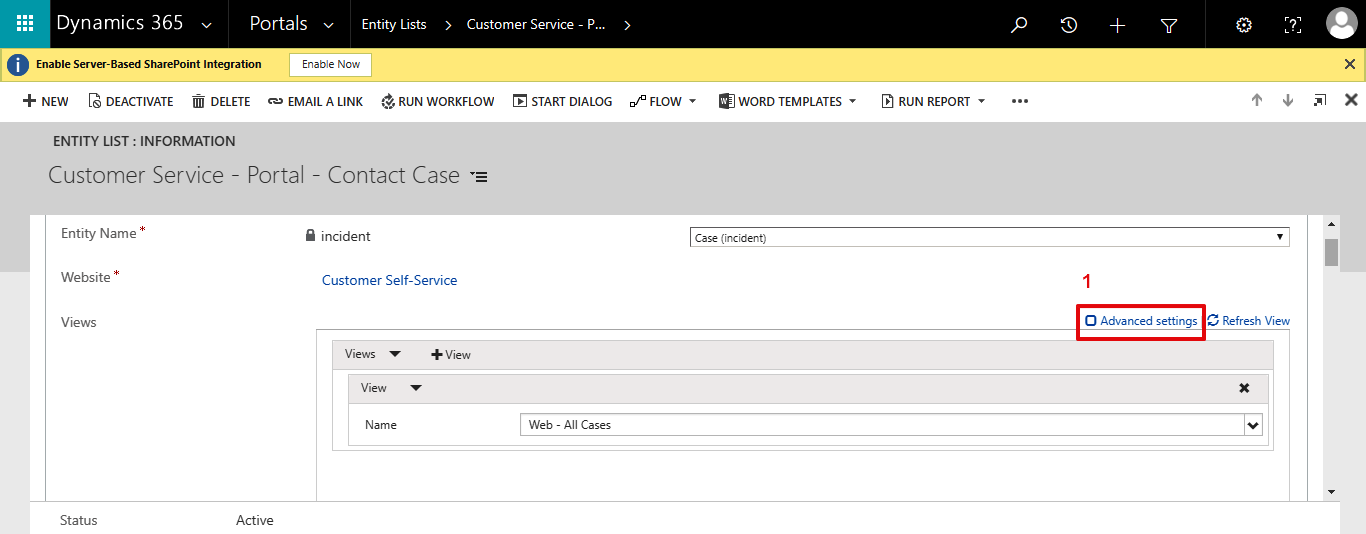Expand chevron after record breadcrumb

[x=627, y=25]
